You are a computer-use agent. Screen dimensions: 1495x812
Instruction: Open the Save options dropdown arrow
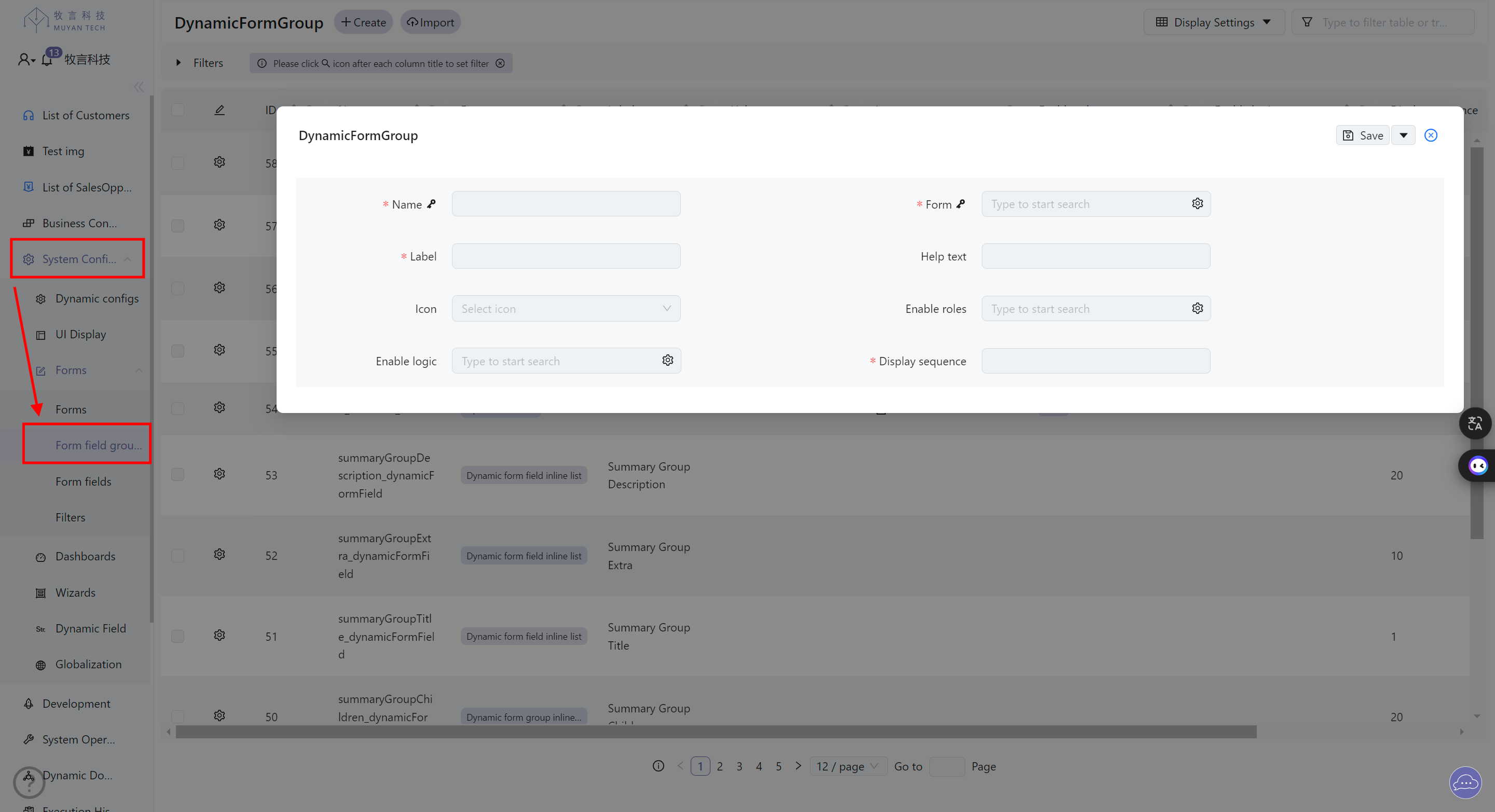coord(1403,135)
